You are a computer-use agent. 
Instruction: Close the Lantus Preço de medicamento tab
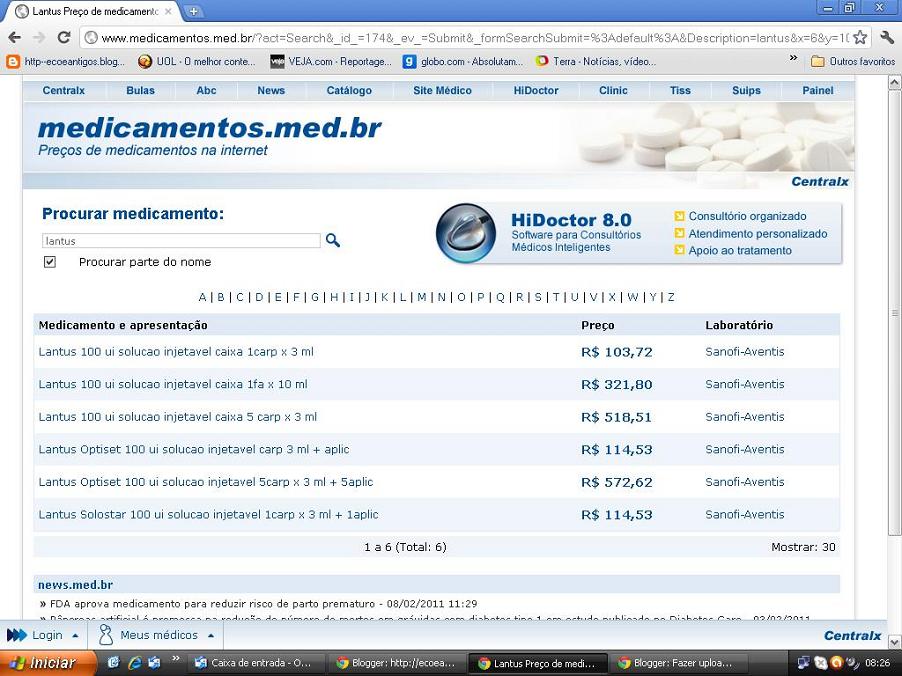tap(168, 11)
